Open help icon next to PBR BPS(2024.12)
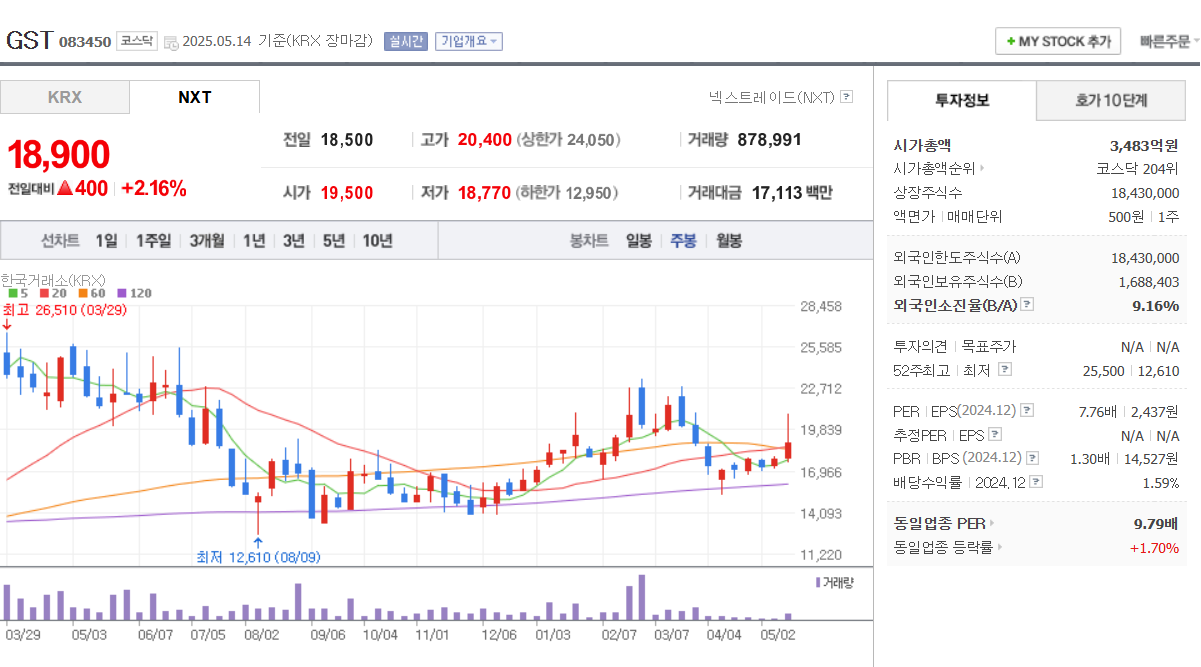Image resolution: width=1201 pixels, height=667 pixels. pyautogui.click(x=1032, y=458)
